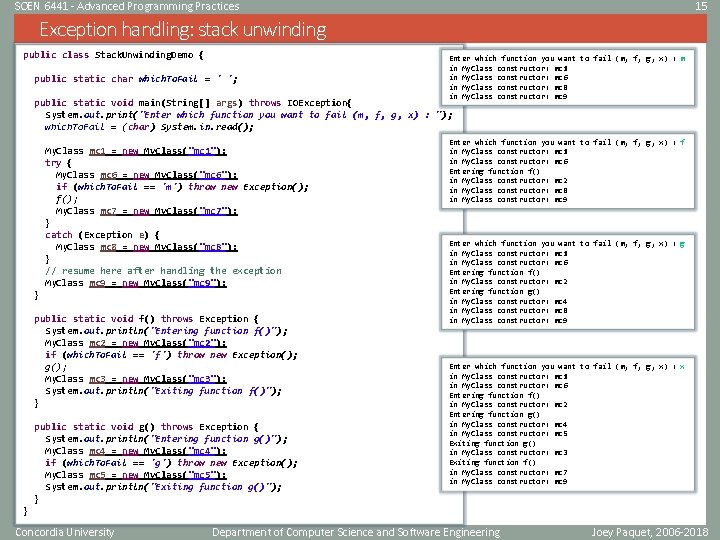Click the 'whichToFail = (char) System.in.read();' line
The image size is (720, 540).
(x=149, y=127)
